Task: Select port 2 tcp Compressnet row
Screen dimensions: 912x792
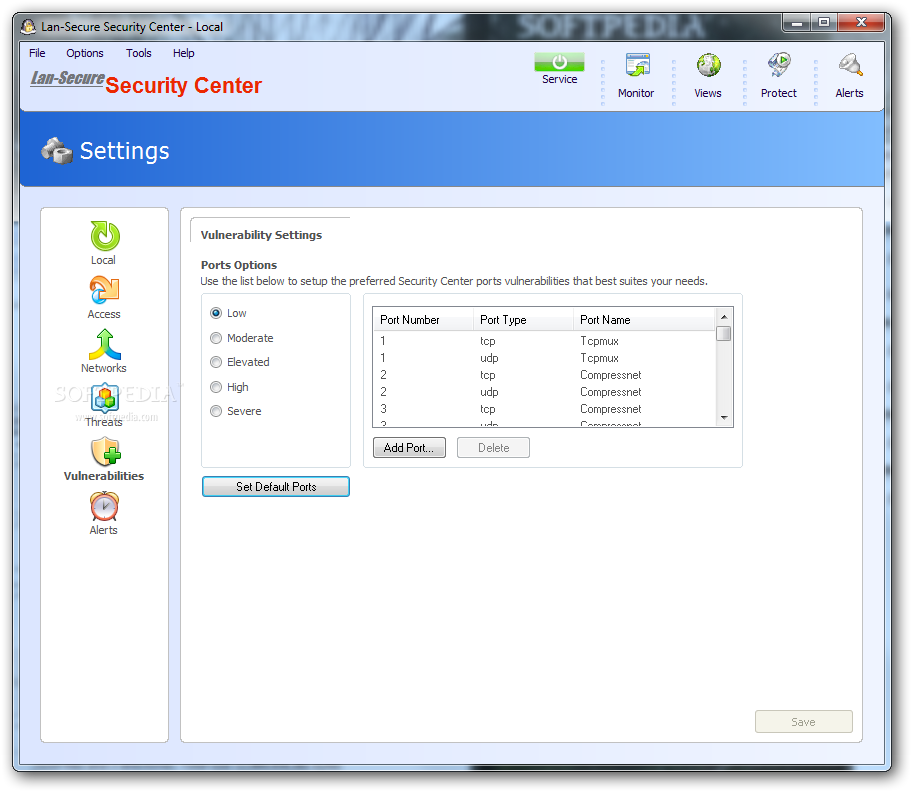Action: click(x=544, y=375)
